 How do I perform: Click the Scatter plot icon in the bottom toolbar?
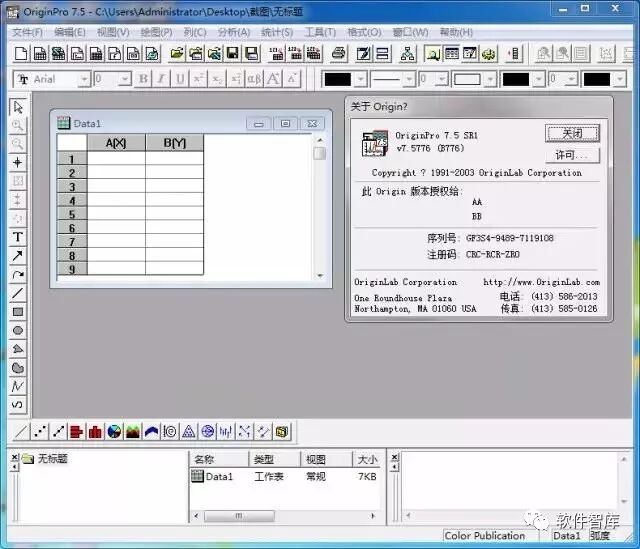pos(40,431)
